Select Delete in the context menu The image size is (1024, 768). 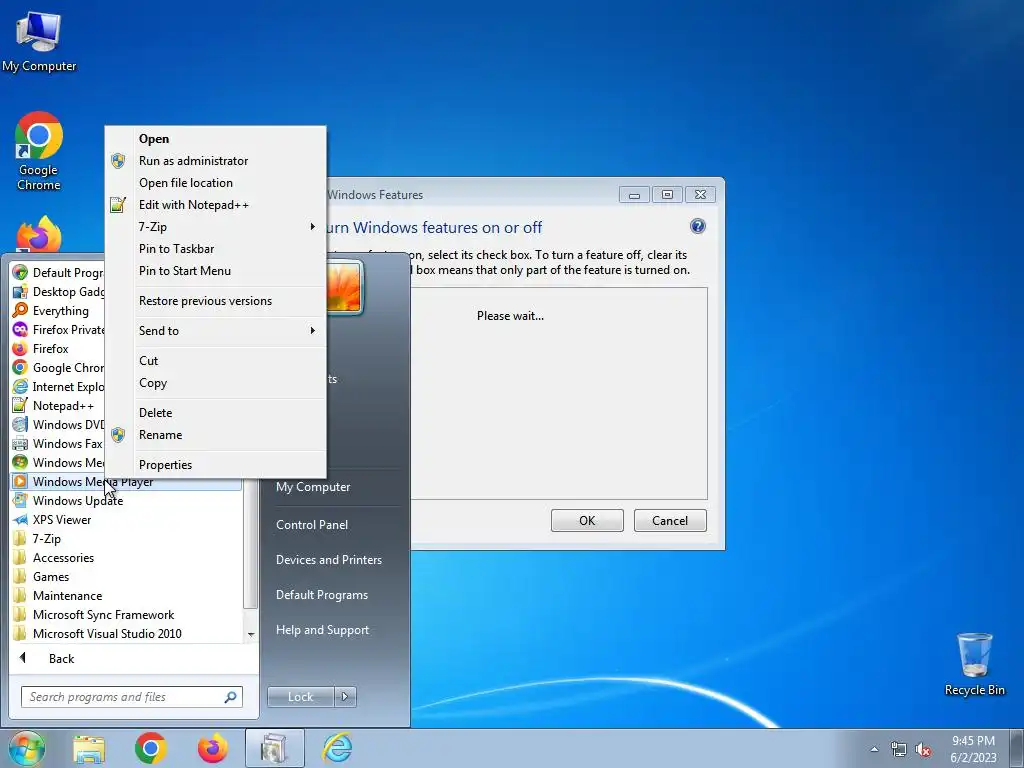216,413
